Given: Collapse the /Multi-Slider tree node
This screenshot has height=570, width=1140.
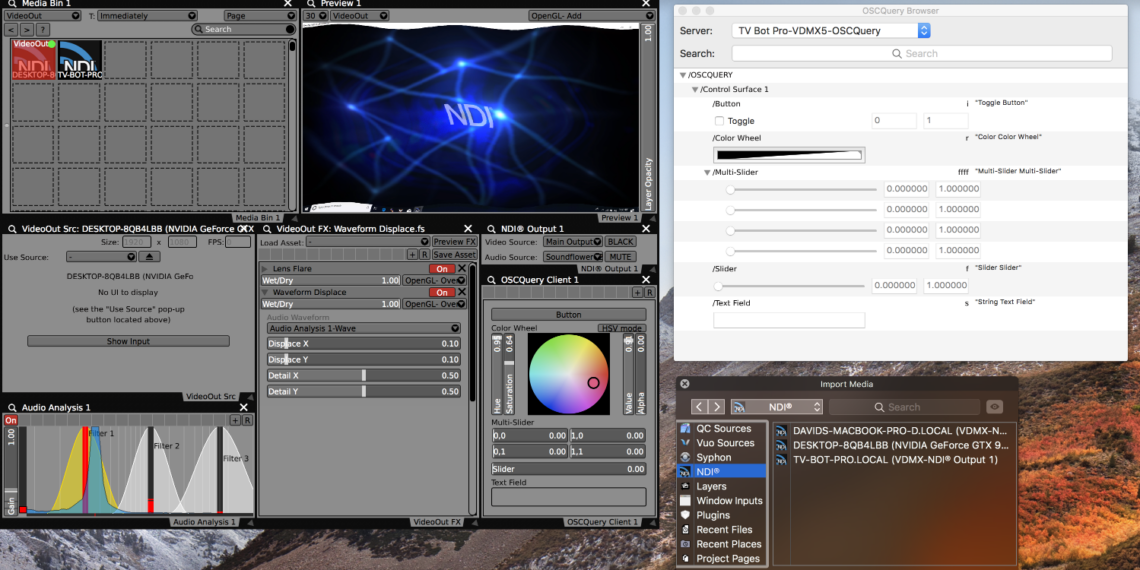Looking at the screenshot, I should [x=707, y=172].
